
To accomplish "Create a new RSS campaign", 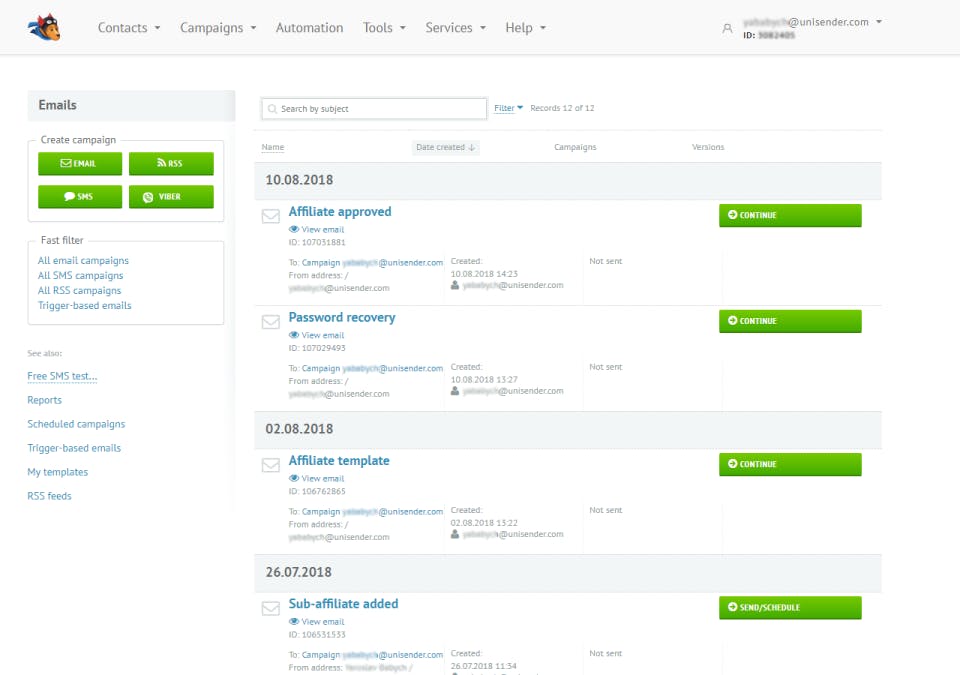I will [x=171, y=164].
